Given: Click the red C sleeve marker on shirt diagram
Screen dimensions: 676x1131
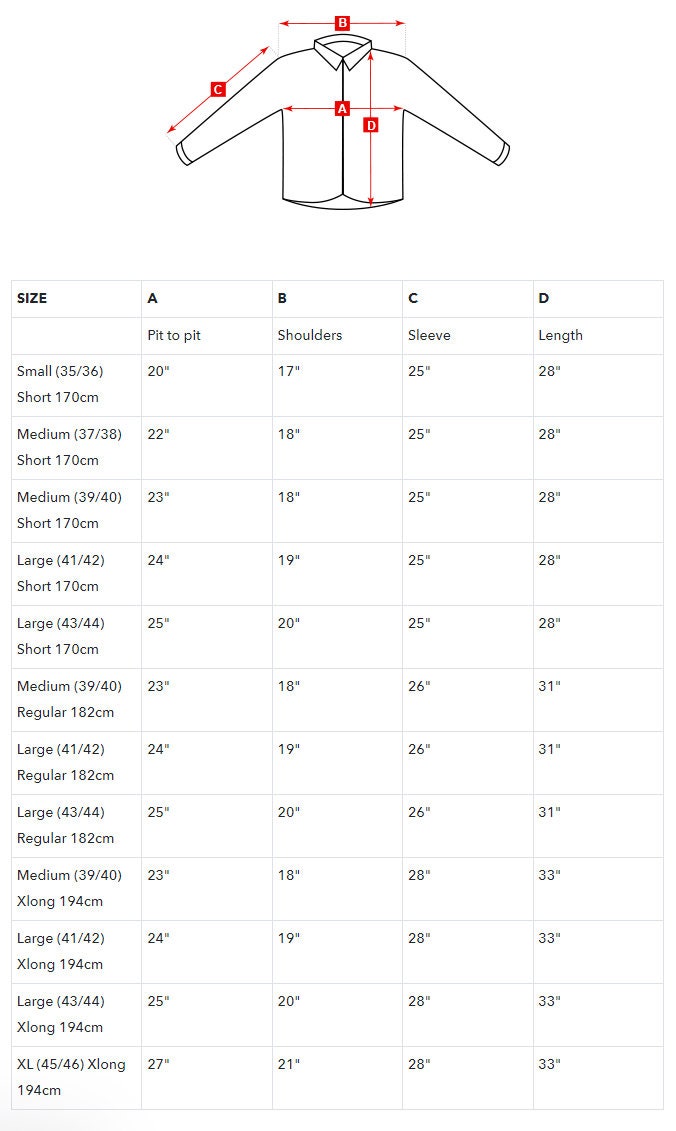Looking at the screenshot, I should tap(218, 90).
